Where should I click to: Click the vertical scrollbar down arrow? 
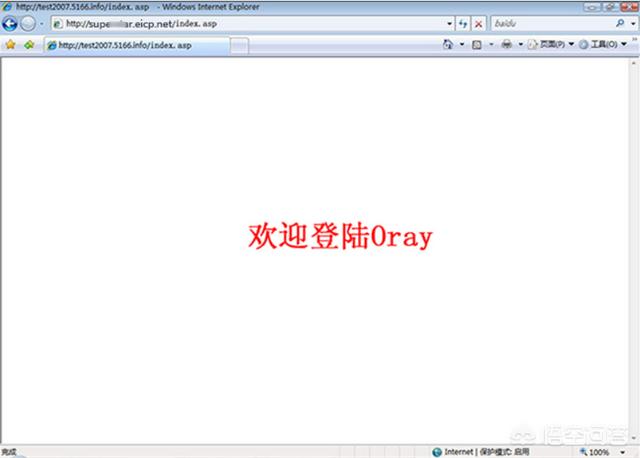(634, 438)
